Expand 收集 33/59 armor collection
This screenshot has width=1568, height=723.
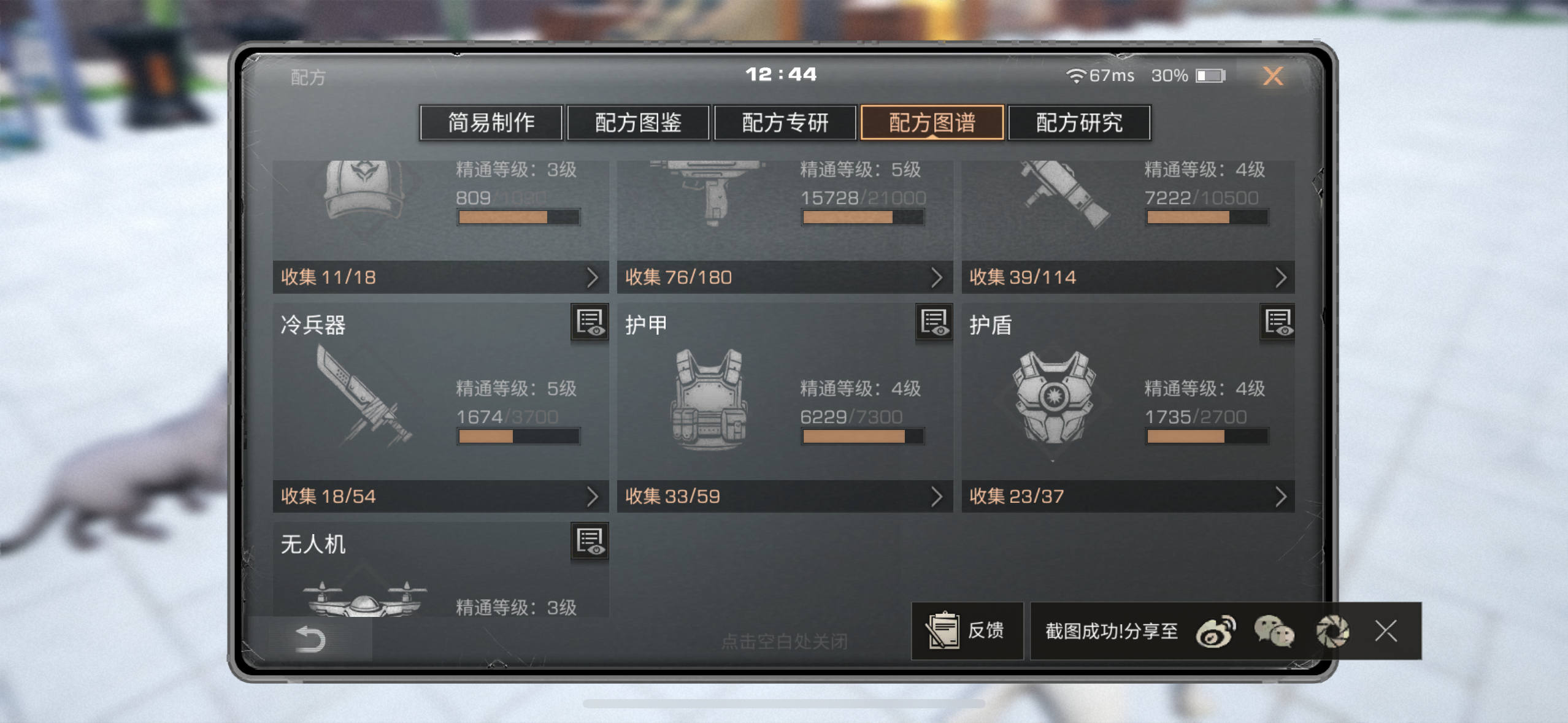click(785, 496)
